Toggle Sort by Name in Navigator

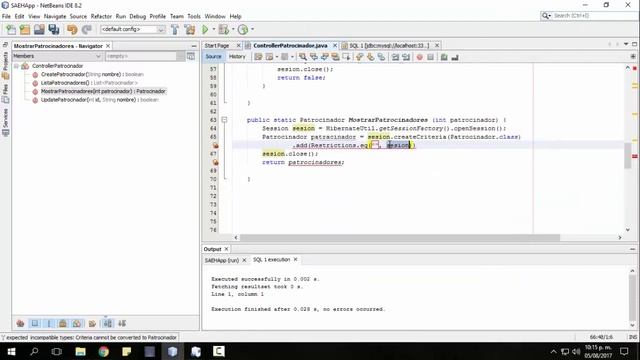coord(107,323)
